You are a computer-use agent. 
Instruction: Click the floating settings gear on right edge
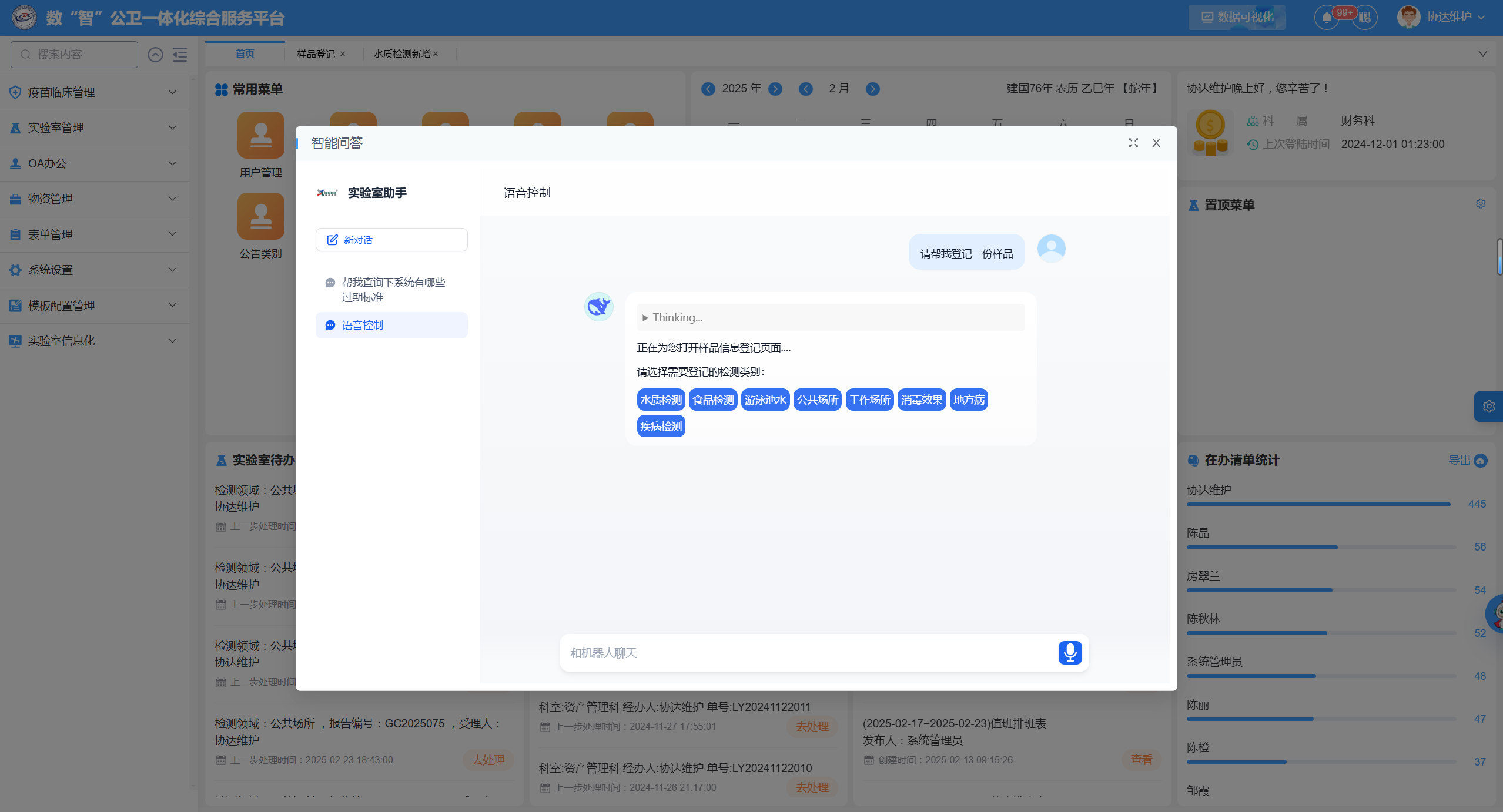[x=1489, y=407]
